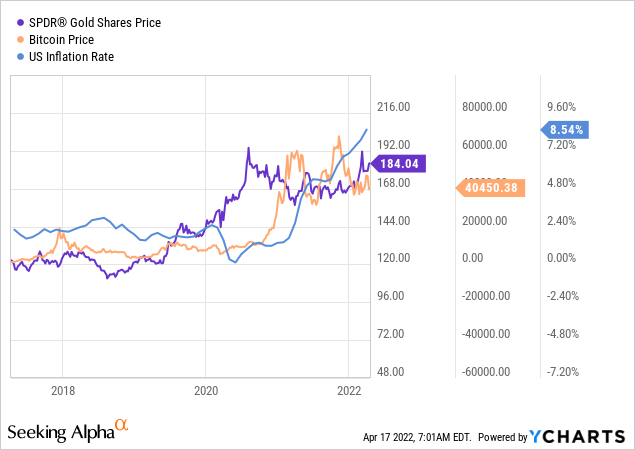This screenshot has width=635, height=450.
Task: Click the orange Bitcoin Price legend dot
Action: point(17,39)
